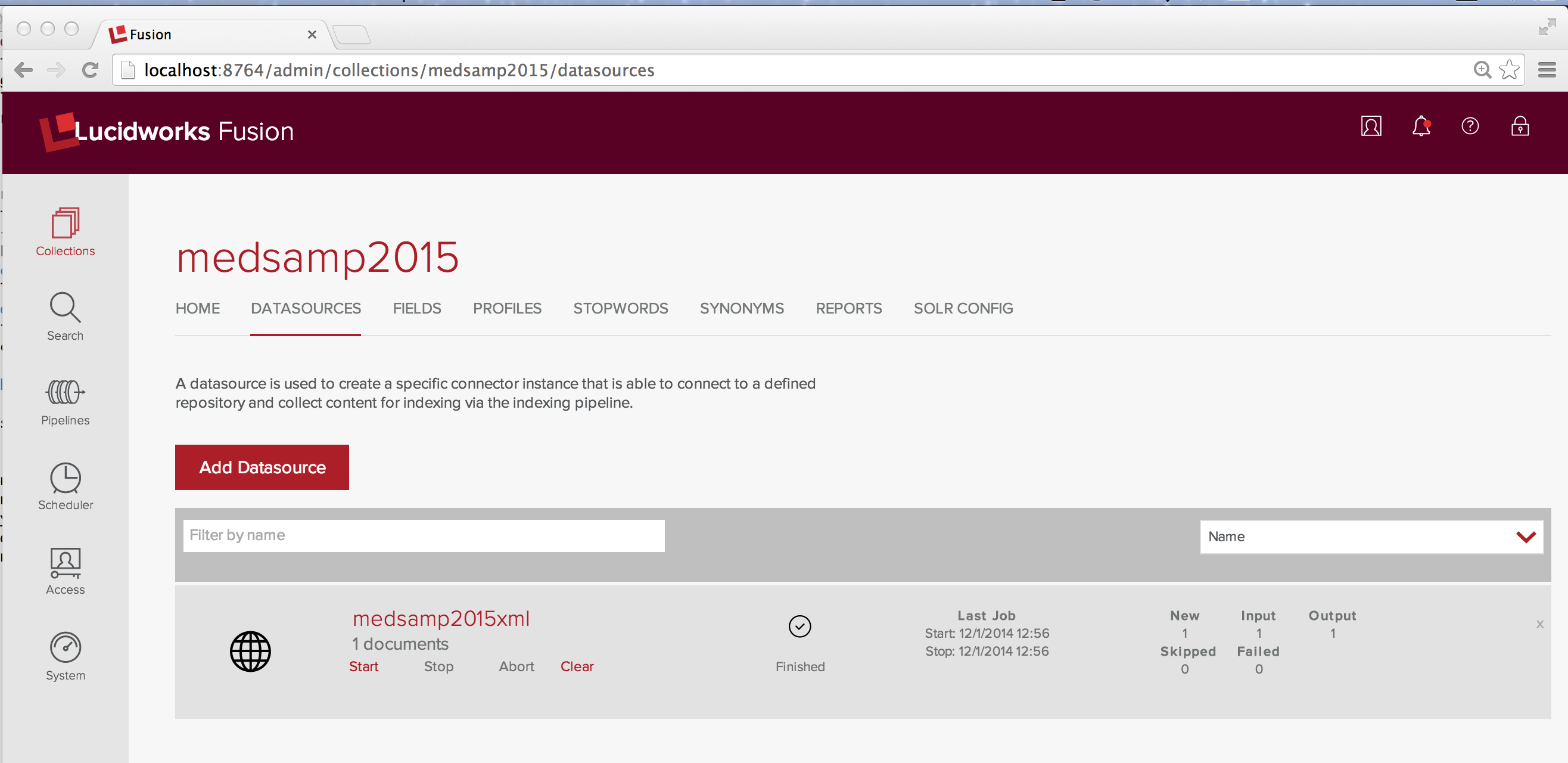Open the SOLR CONFIG tab
This screenshot has width=1568, height=763.
pos(963,308)
